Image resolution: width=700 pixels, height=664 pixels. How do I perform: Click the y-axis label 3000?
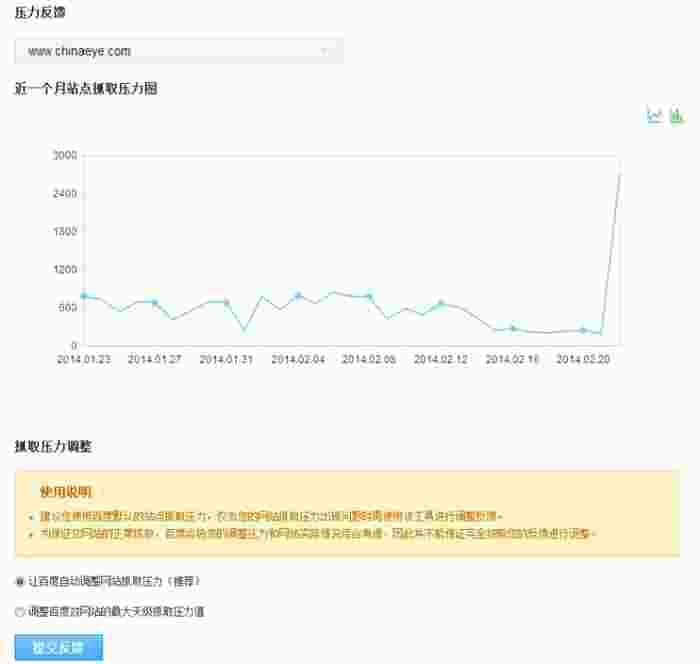[65, 155]
